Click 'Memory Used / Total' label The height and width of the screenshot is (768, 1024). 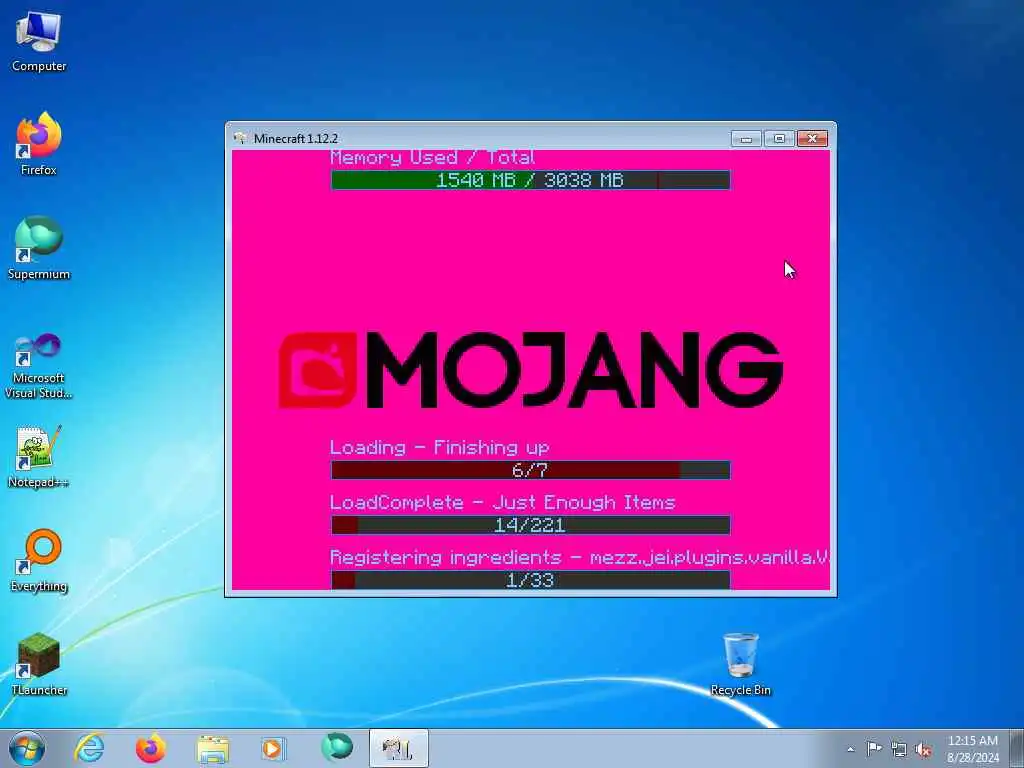(432, 158)
